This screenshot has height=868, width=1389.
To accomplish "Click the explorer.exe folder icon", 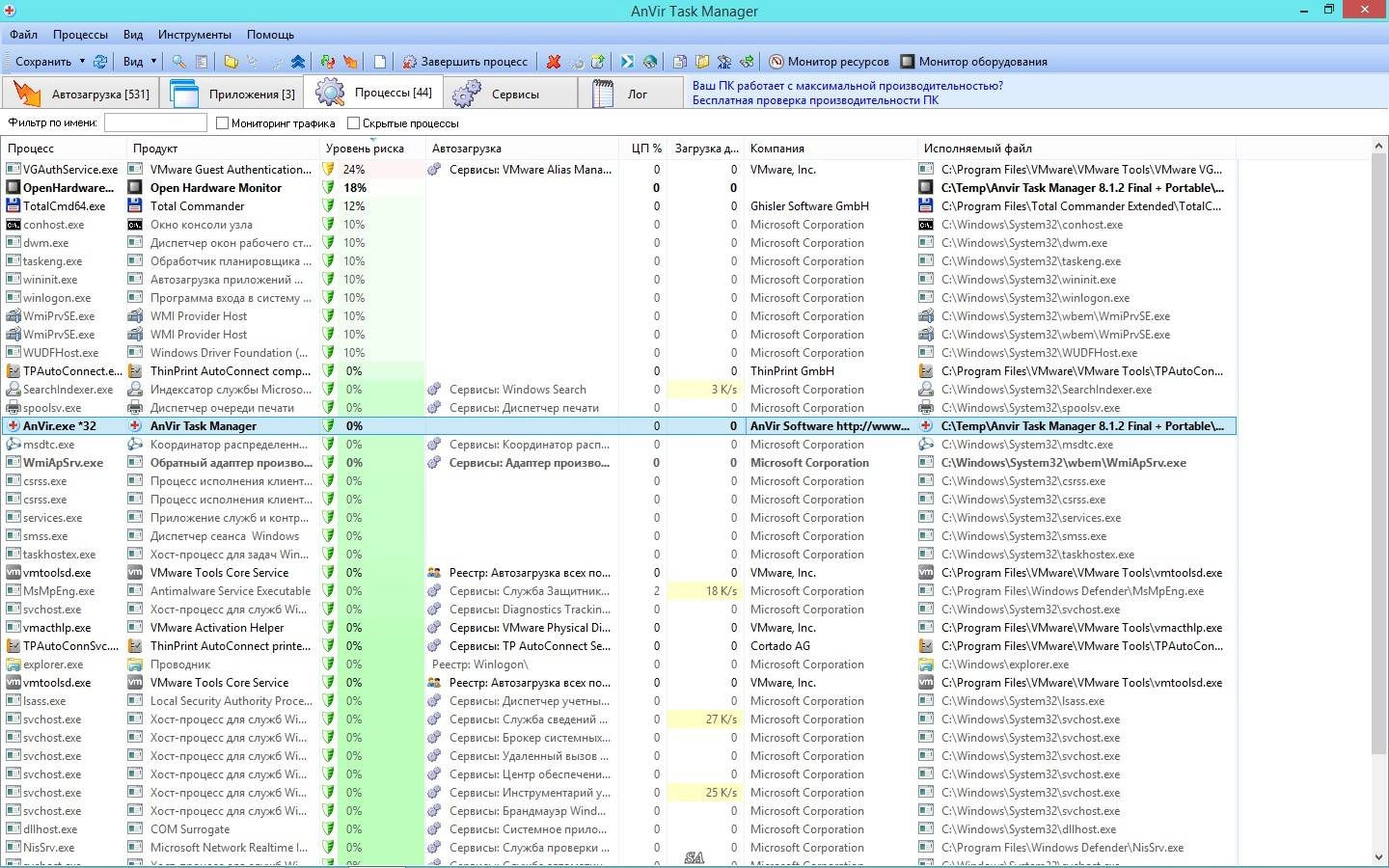I will click(x=14, y=665).
